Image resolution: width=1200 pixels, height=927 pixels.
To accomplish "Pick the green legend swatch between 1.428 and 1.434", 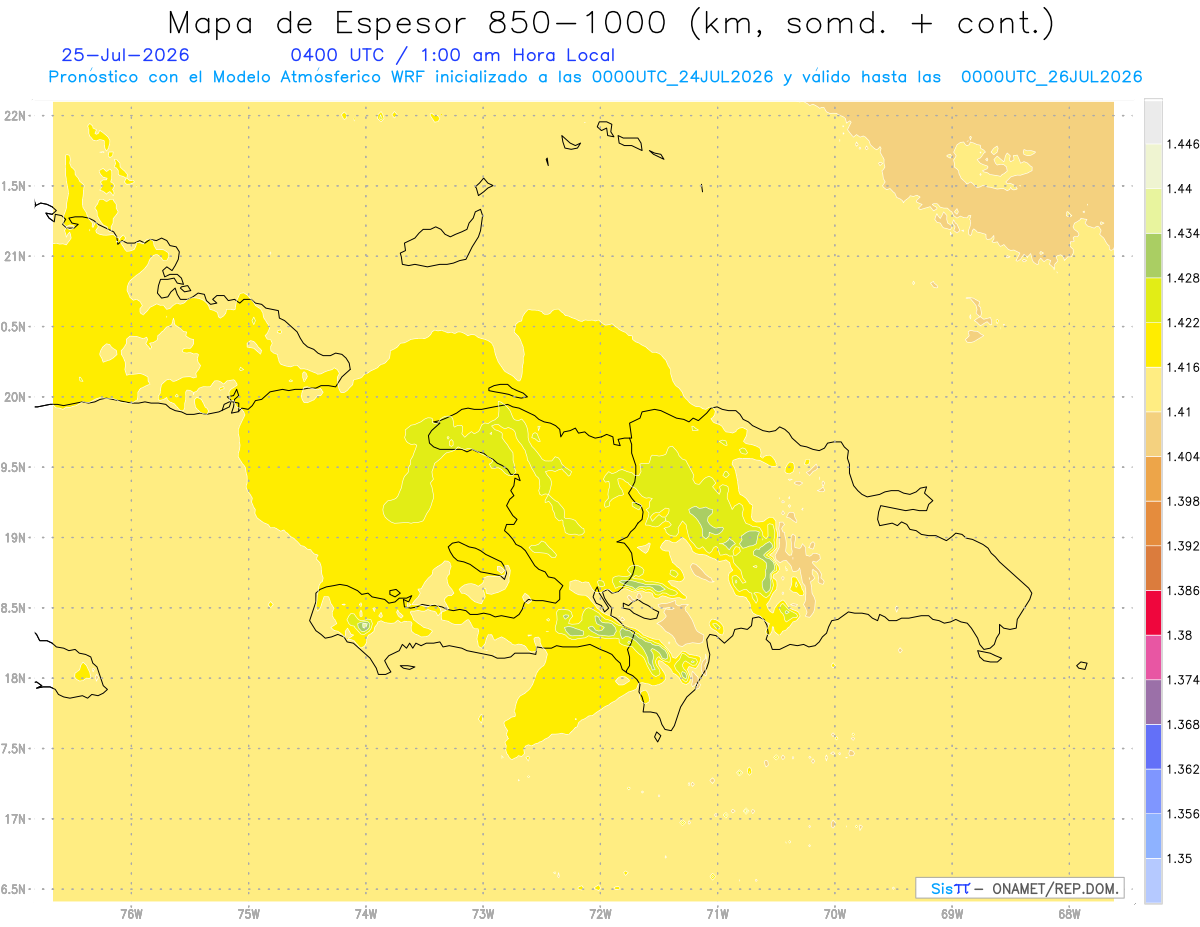I will pos(1153,255).
